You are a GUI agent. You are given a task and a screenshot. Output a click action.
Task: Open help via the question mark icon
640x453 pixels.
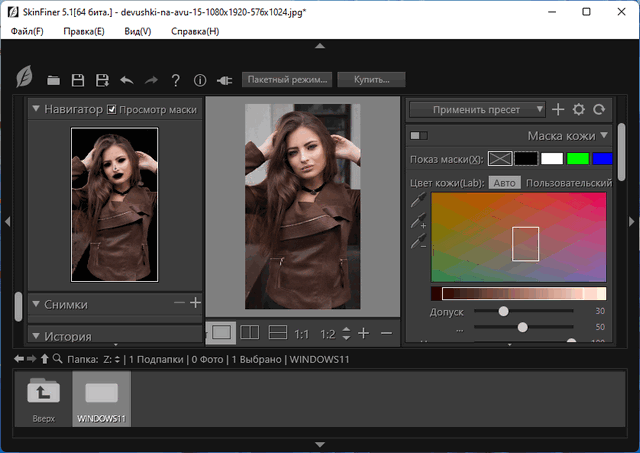point(175,80)
